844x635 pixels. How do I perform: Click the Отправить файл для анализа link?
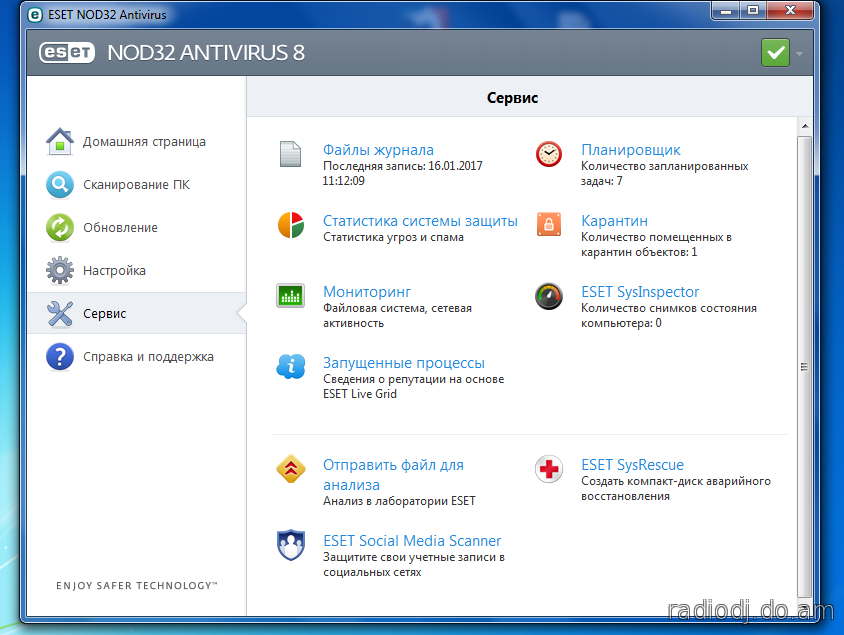pyautogui.click(x=393, y=475)
